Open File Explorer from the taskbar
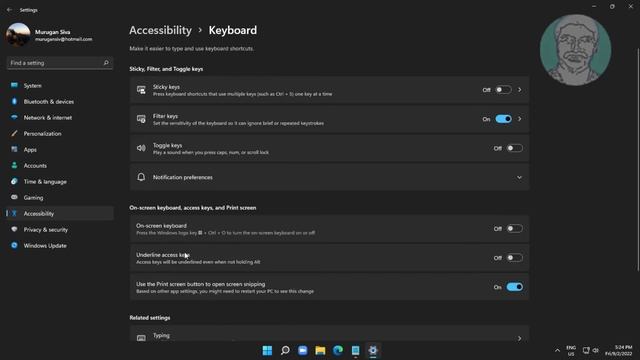This screenshot has height=360, width=640. point(320,350)
